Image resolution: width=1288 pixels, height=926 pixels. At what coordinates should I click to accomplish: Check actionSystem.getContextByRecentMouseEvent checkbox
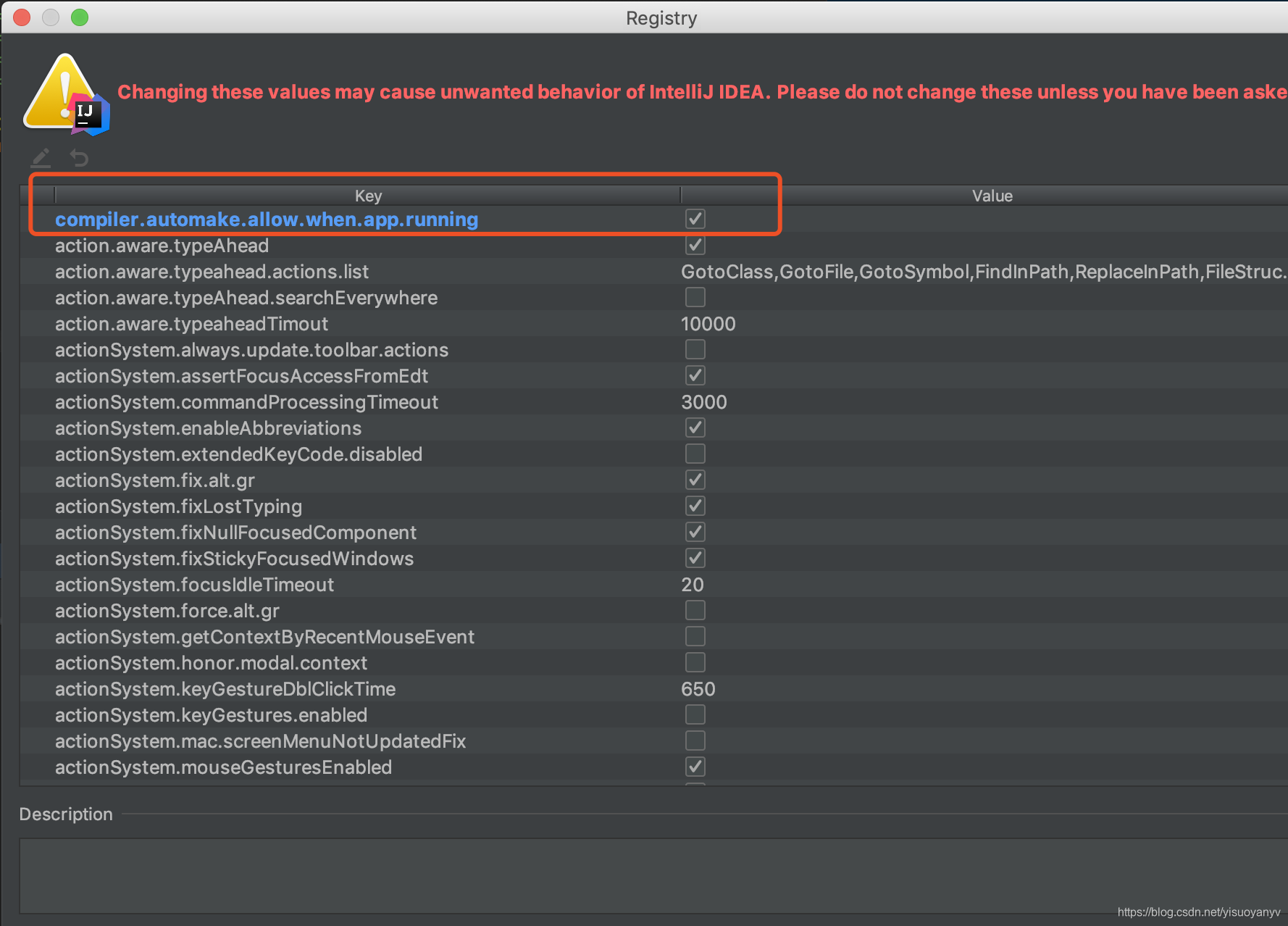click(x=695, y=636)
